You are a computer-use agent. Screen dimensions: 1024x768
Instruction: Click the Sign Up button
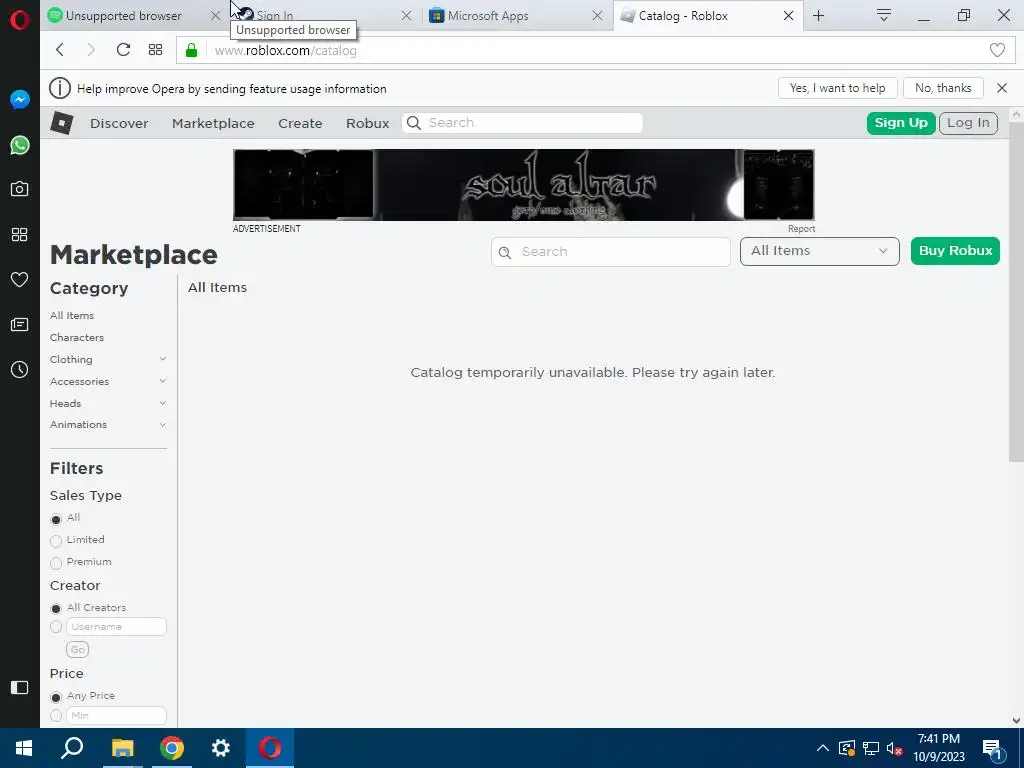(901, 123)
